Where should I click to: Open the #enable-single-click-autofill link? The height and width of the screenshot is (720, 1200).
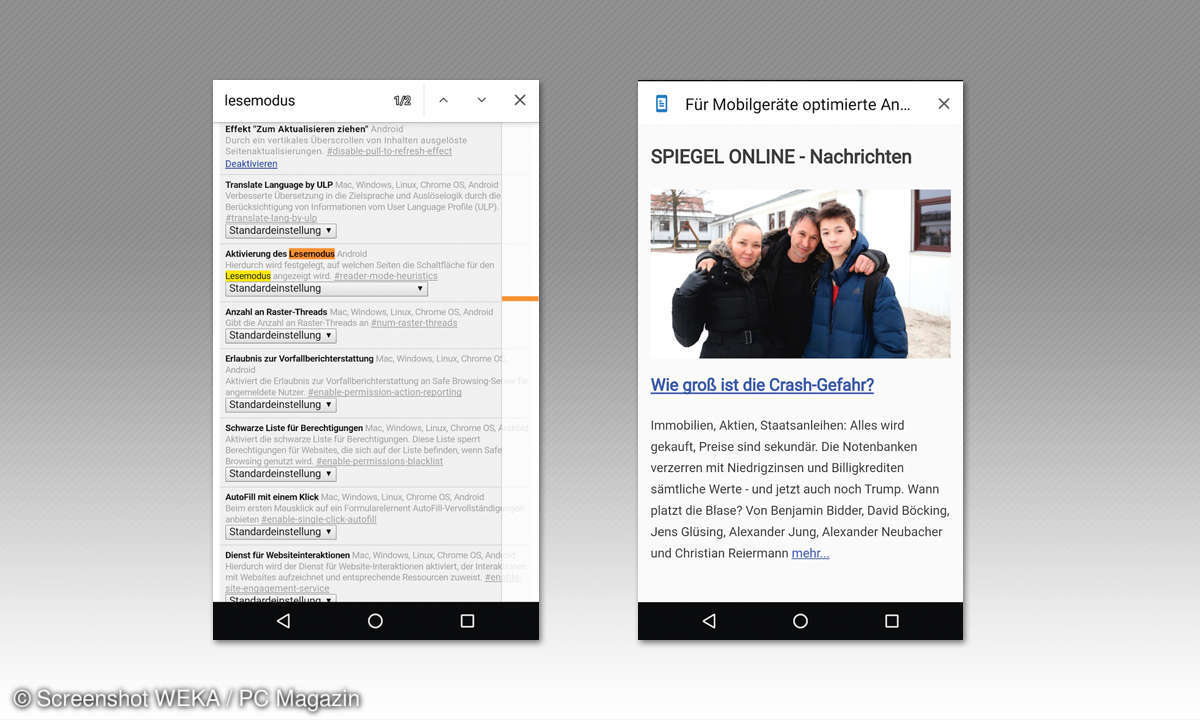click(x=319, y=520)
